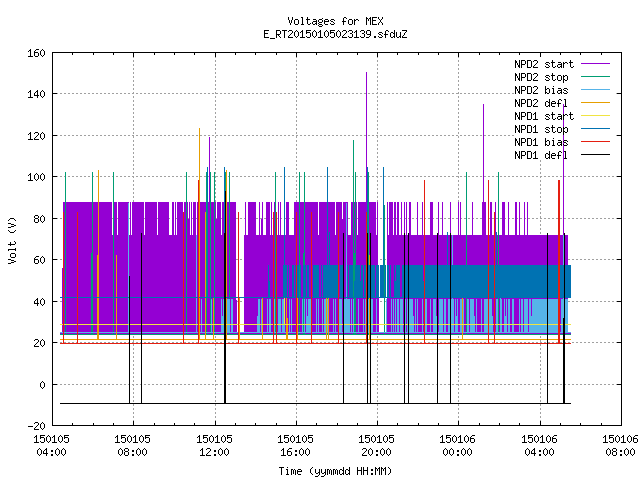The width and height of the screenshot is (640, 480).
Task: Select the NPD2 bias legend entry
Action: pyautogui.click(x=541, y=90)
